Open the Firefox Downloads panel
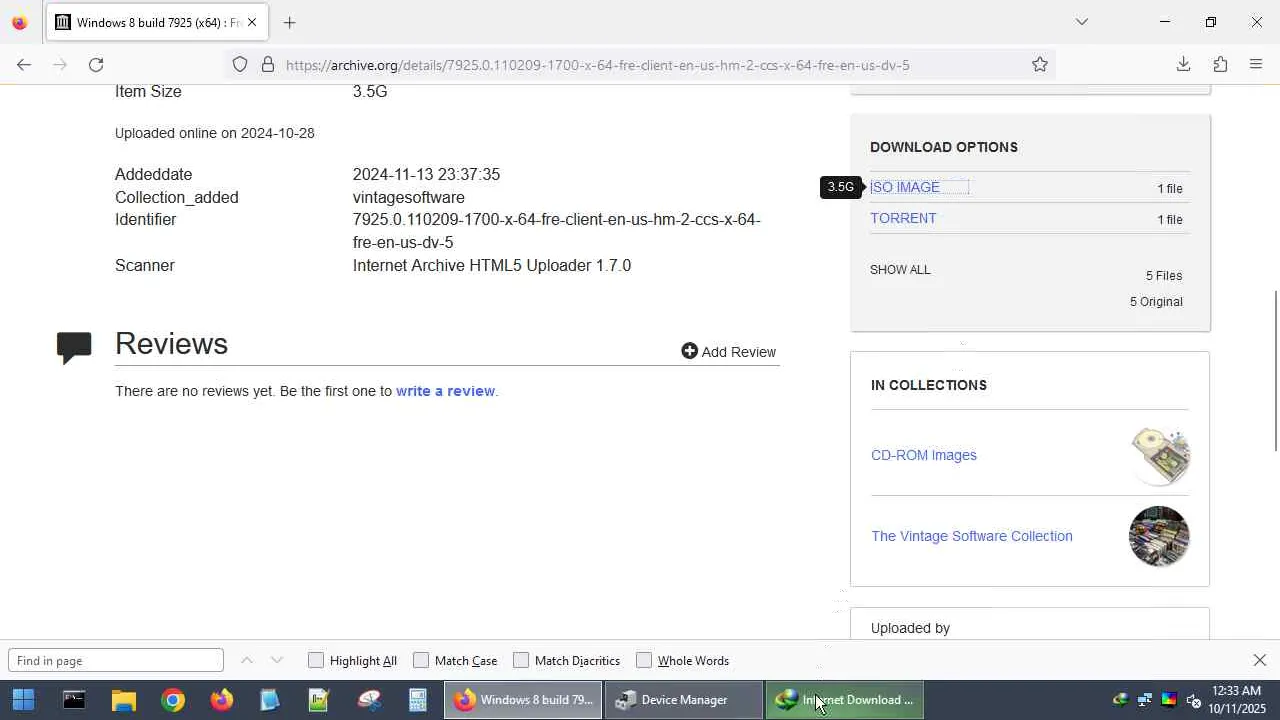The height and width of the screenshot is (720, 1280). [1183, 65]
